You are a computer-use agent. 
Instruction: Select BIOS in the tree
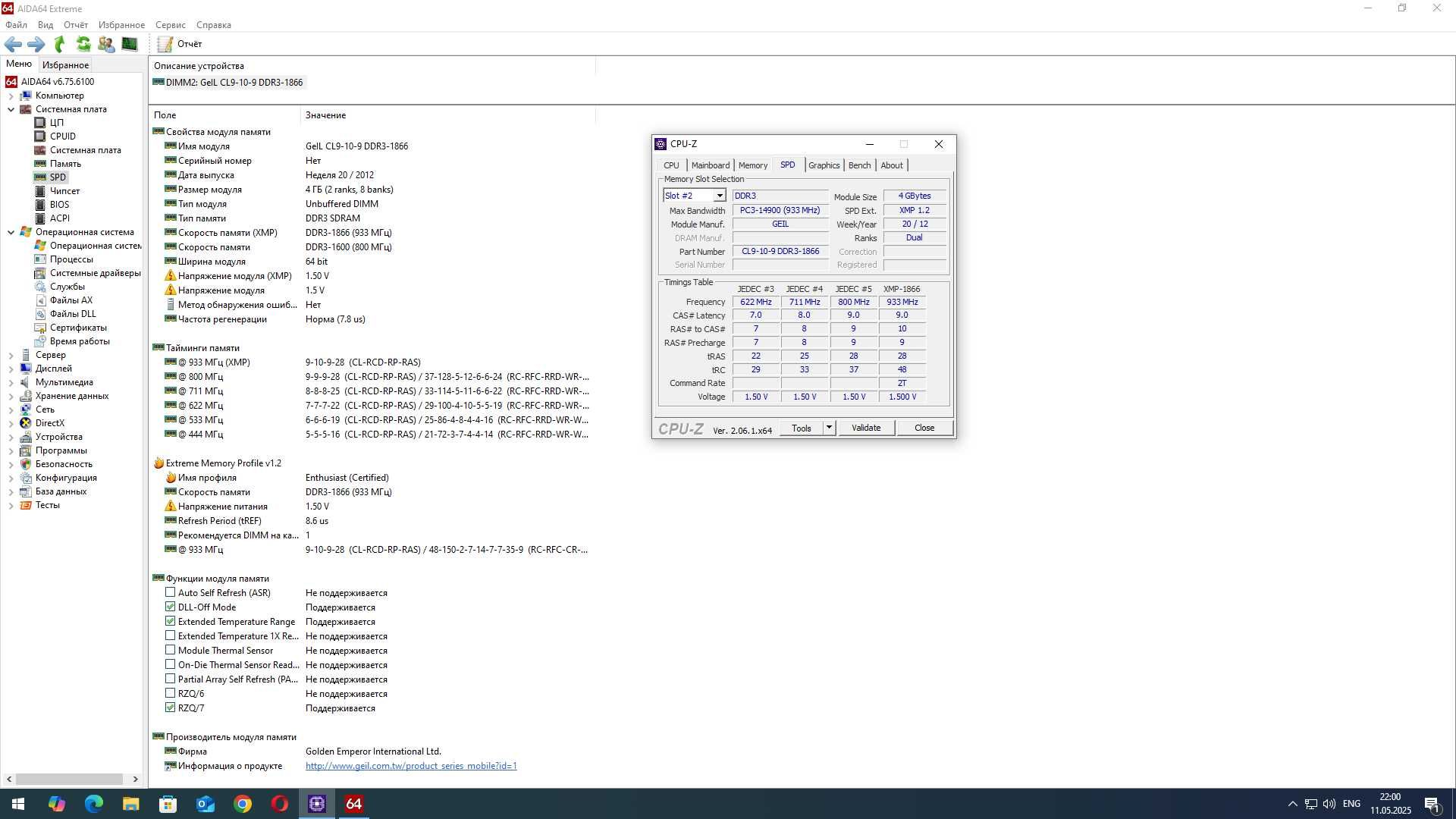(x=59, y=205)
